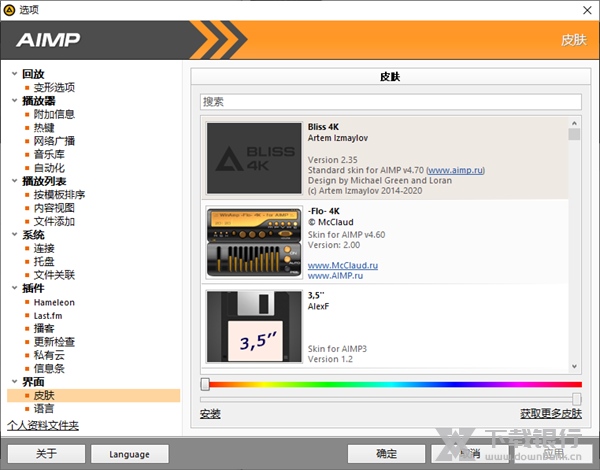Viewport: 600px width, 470px height.
Task: Open the 热键 settings page
Action: coord(44,128)
